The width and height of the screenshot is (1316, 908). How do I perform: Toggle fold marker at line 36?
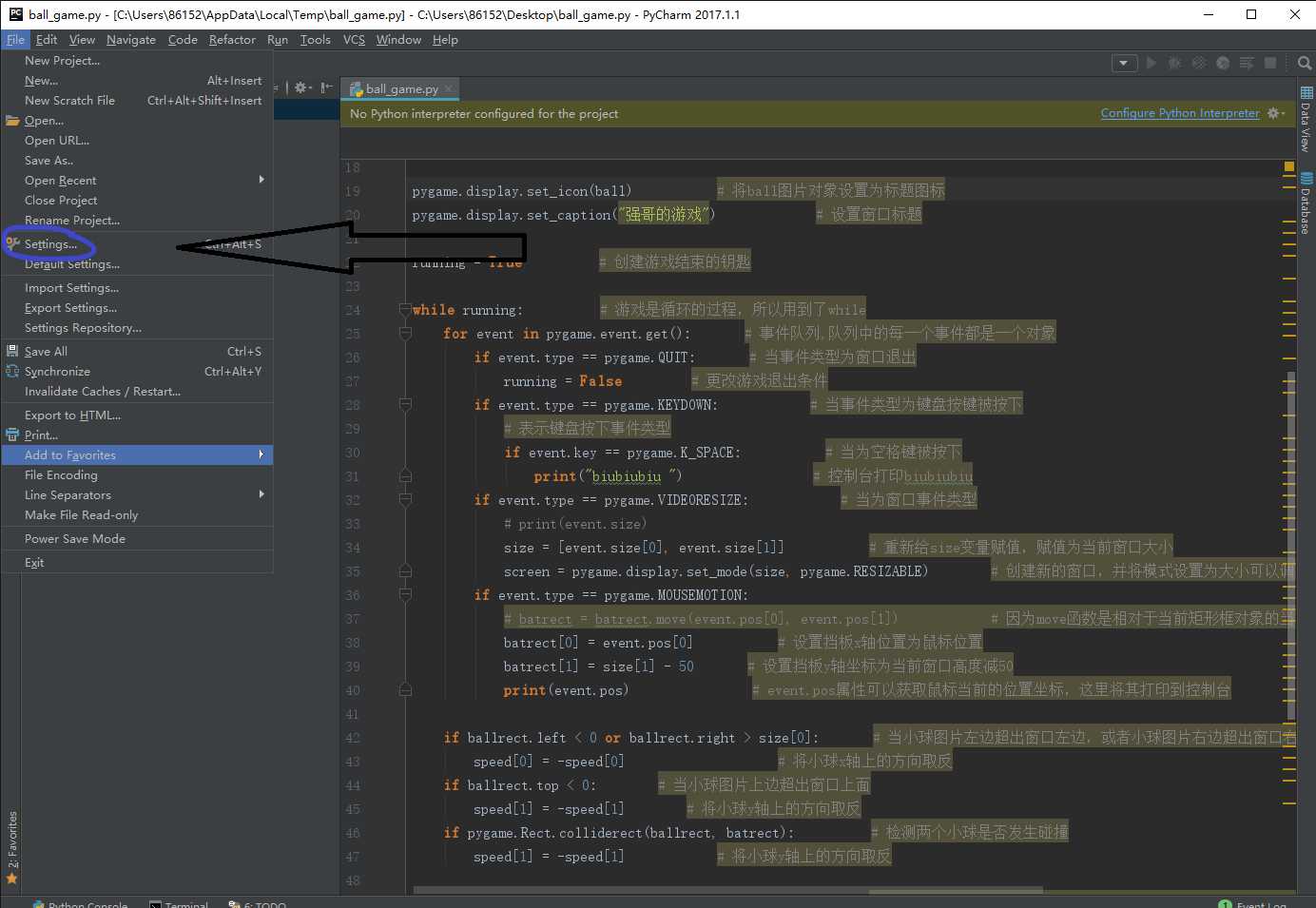click(x=405, y=595)
